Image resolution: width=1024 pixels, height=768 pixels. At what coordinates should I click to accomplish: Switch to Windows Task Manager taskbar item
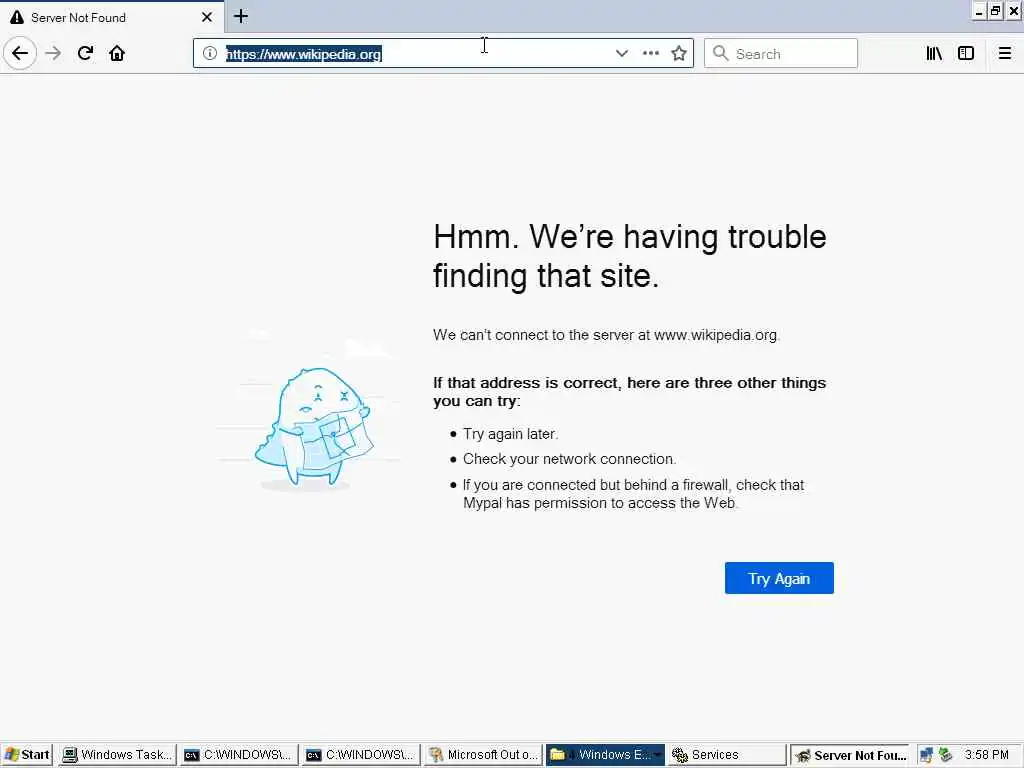pos(118,755)
